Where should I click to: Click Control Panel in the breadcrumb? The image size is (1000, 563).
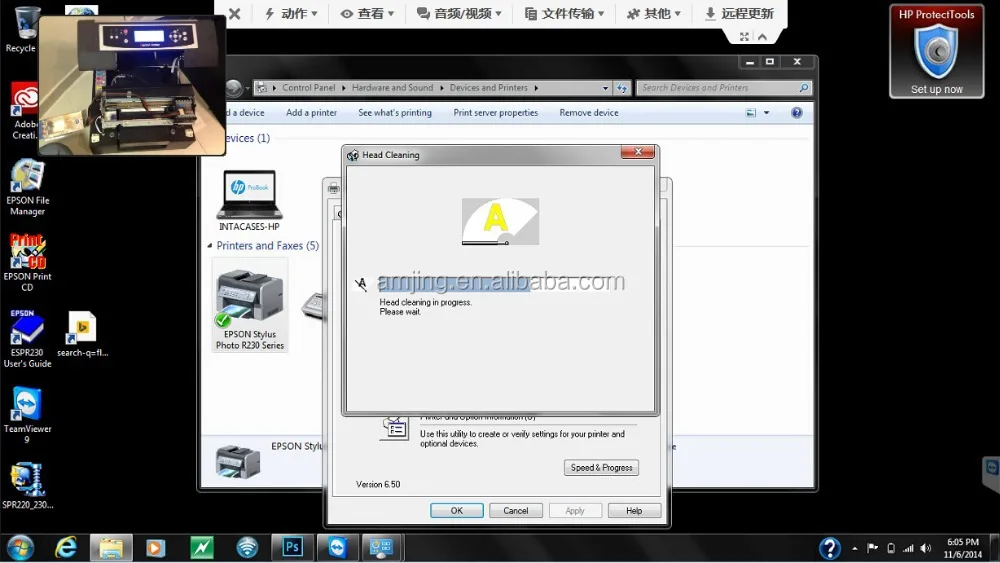tap(309, 88)
